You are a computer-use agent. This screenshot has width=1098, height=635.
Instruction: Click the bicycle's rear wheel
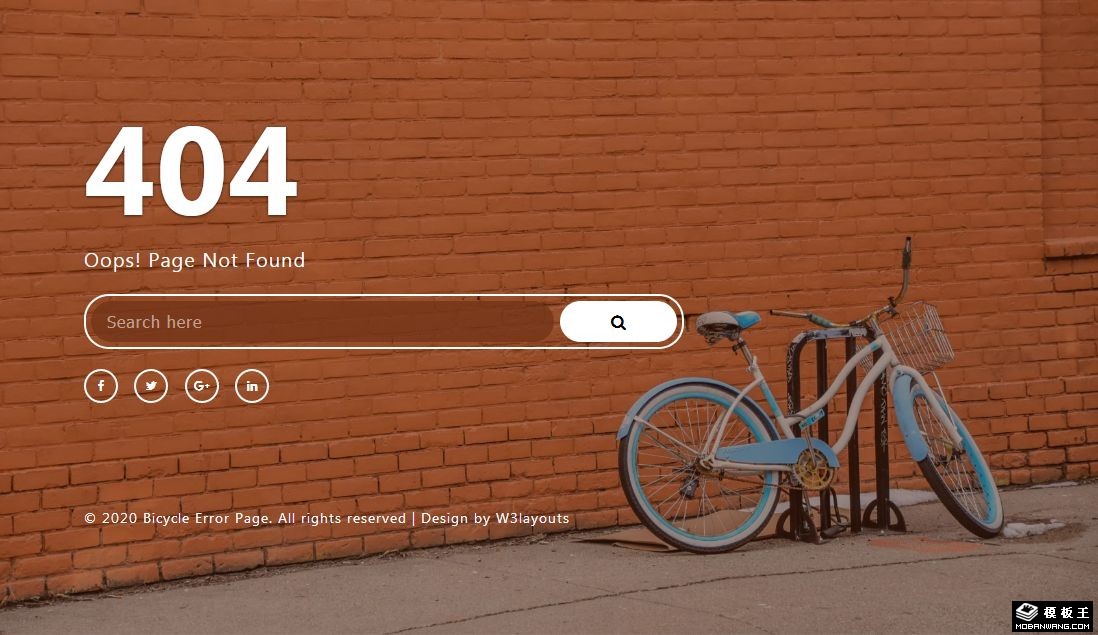click(697, 466)
